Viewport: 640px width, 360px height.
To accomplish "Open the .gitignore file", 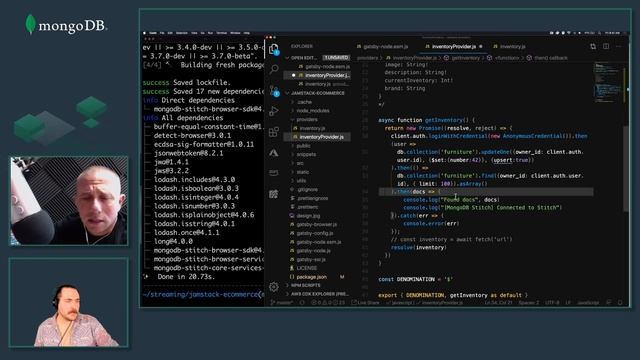I will coord(307,189).
